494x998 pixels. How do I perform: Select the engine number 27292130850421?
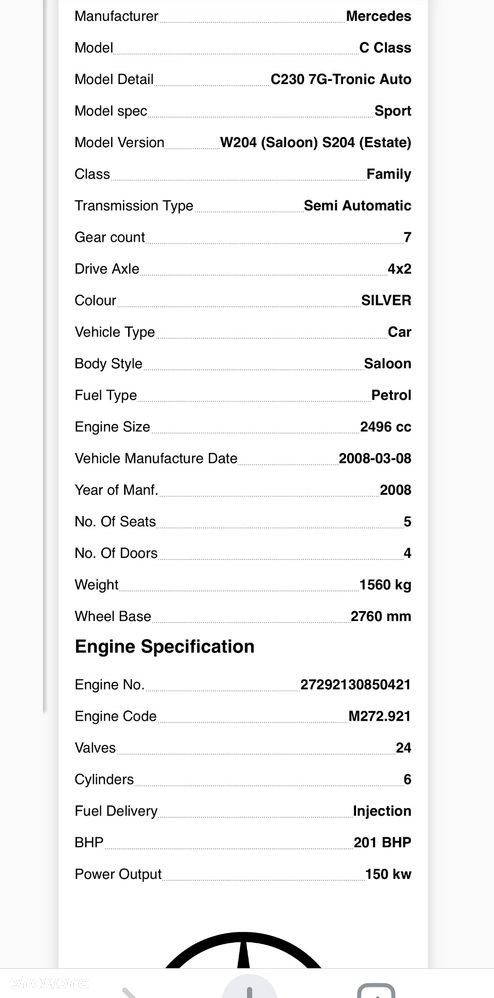pyautogui.click(x=355, y=685)
